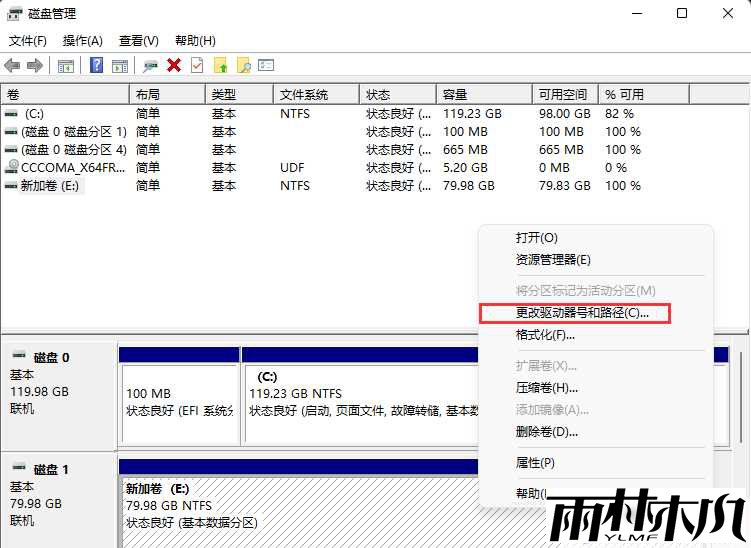Click the folder with green arrow icon
751x548 pixels.
pyautogui.click(x=220, y=65)
